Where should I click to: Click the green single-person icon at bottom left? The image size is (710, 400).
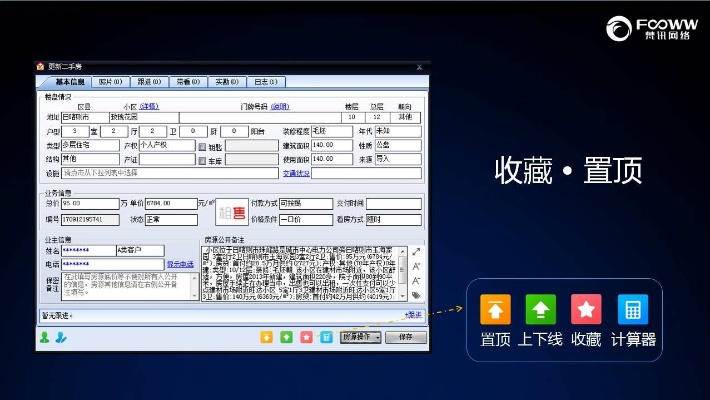(x=45, y=337)
